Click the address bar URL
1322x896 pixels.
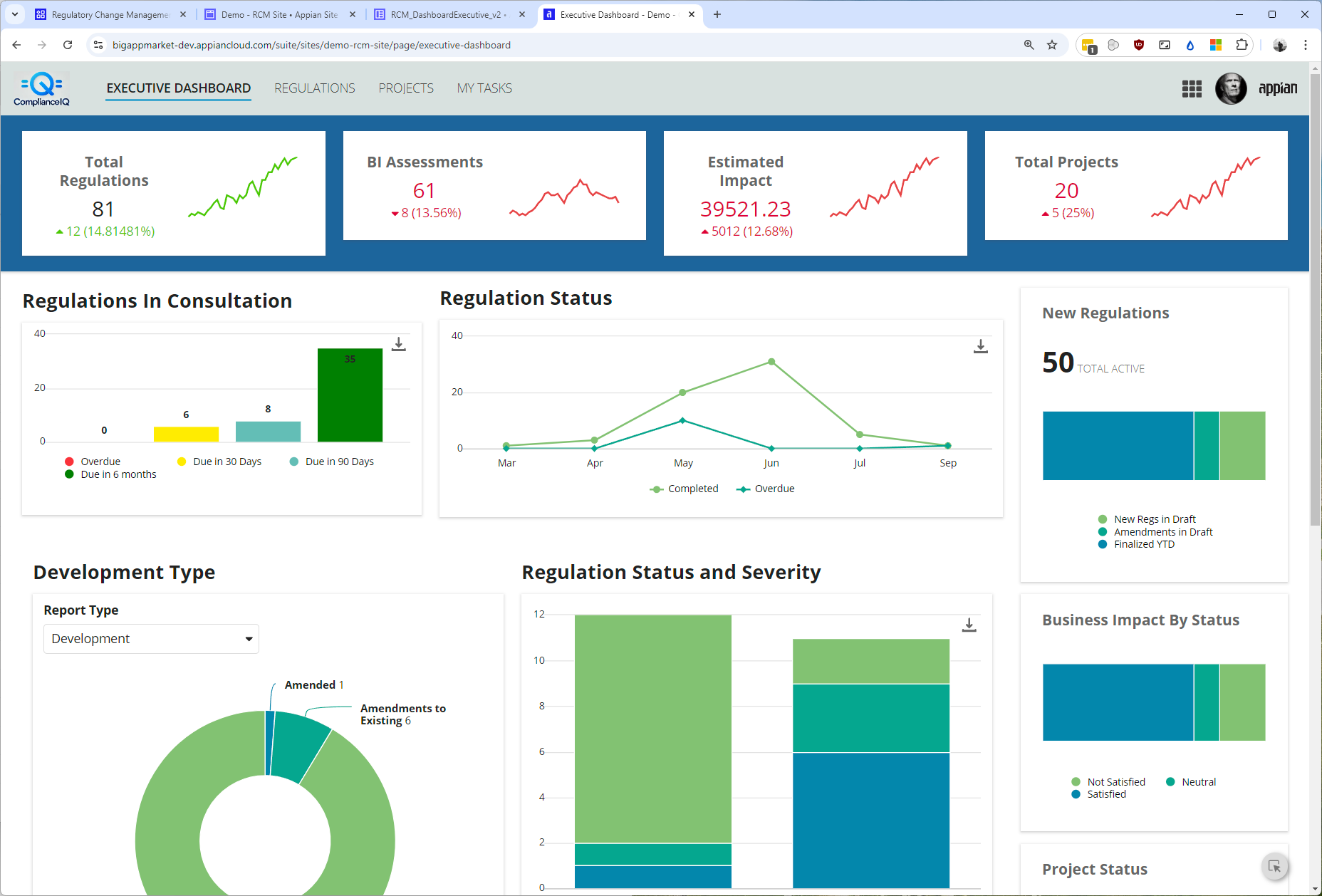click(x=311, y=45)
